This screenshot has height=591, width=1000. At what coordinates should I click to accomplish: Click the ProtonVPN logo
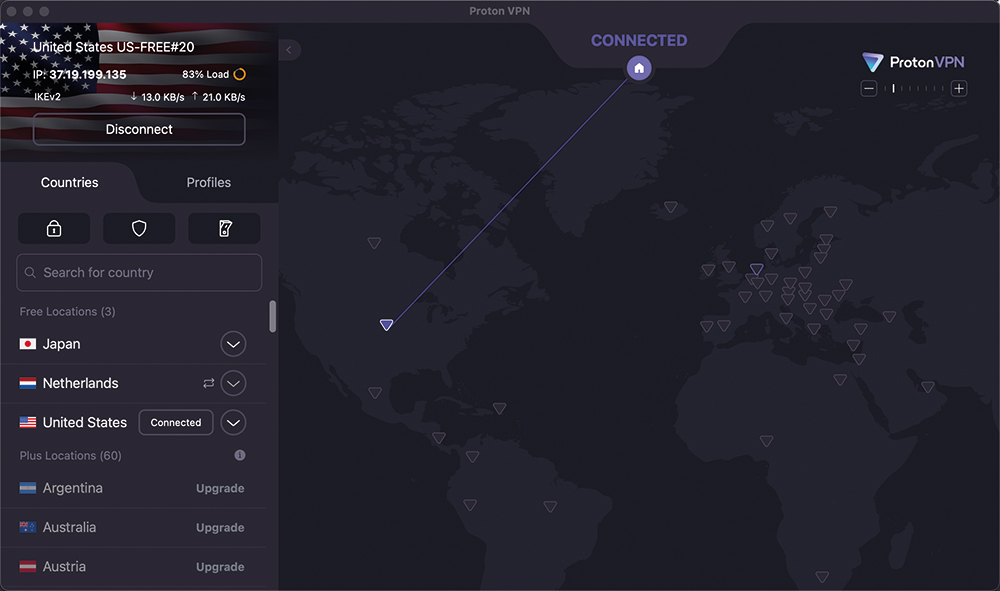pyautogui.click(x=913, y=62)
